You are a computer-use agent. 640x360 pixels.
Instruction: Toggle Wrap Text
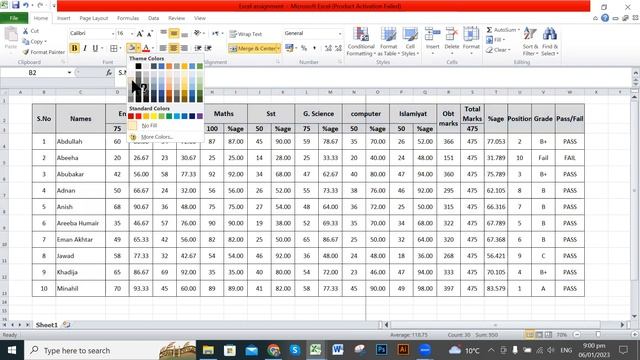click(246, 34)
